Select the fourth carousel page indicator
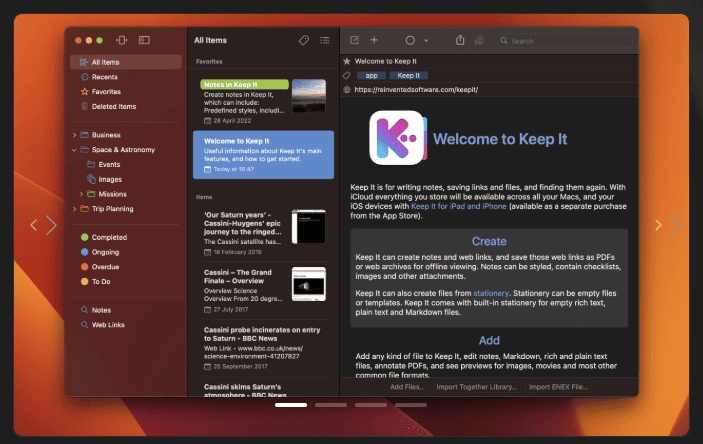The height and width of the screenshot is (444, 703). tap(411, 405)
